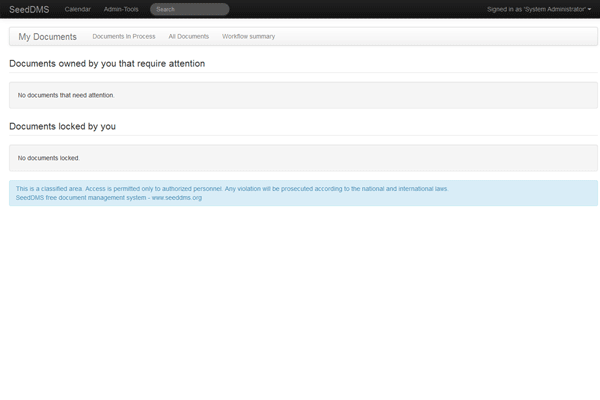Select the My Documents tab
Screen dimensions: 600x400
click(x=47, y=37)
